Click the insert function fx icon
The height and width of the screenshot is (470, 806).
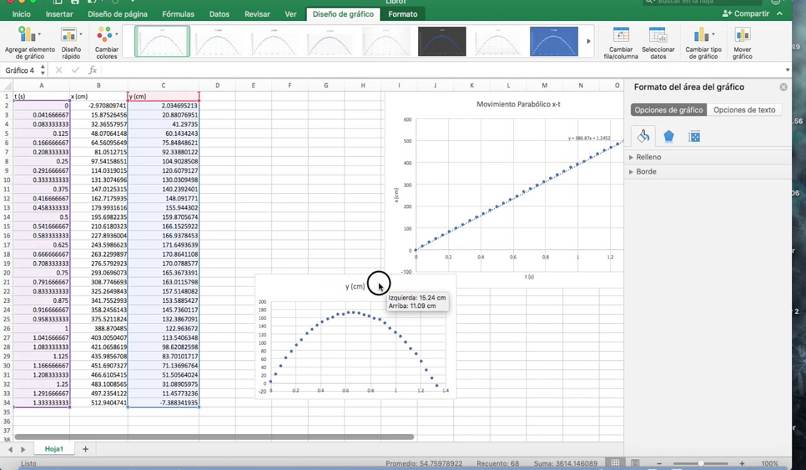pos(93,70)
